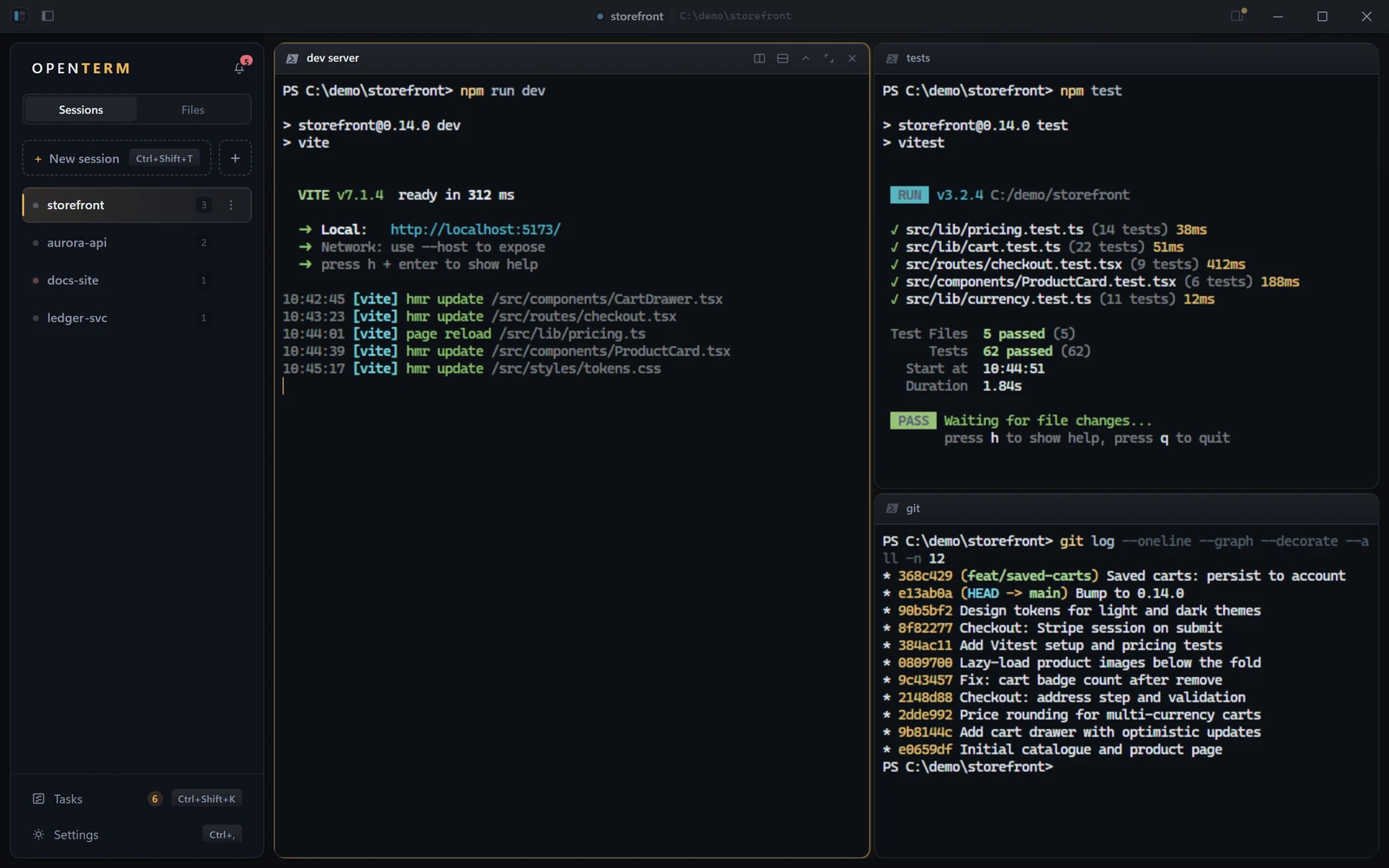Switch to the Files tab
Image resolution: width=1389 pixels, height=868 pixels.
(193, 109)
